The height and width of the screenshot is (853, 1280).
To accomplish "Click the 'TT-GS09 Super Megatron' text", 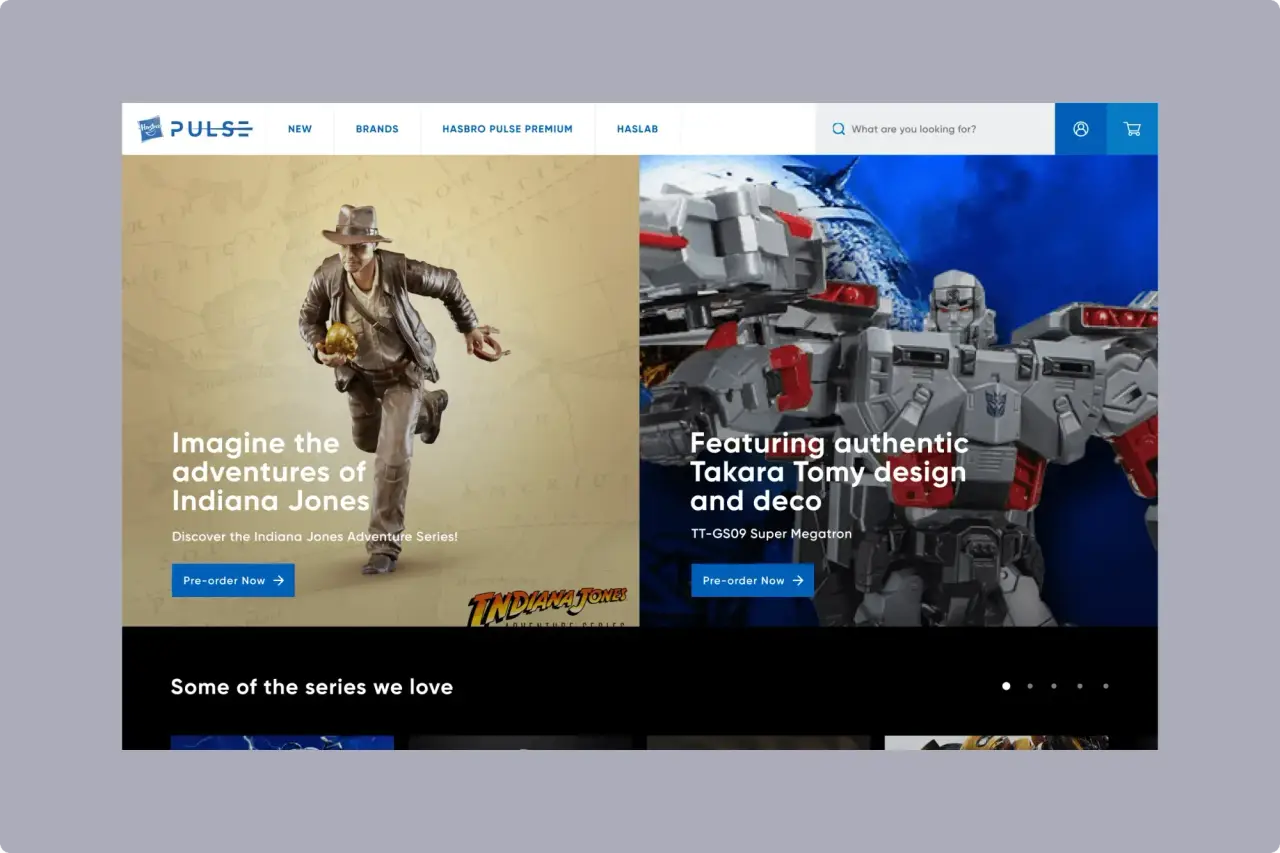I will click(x=771, y=534).
